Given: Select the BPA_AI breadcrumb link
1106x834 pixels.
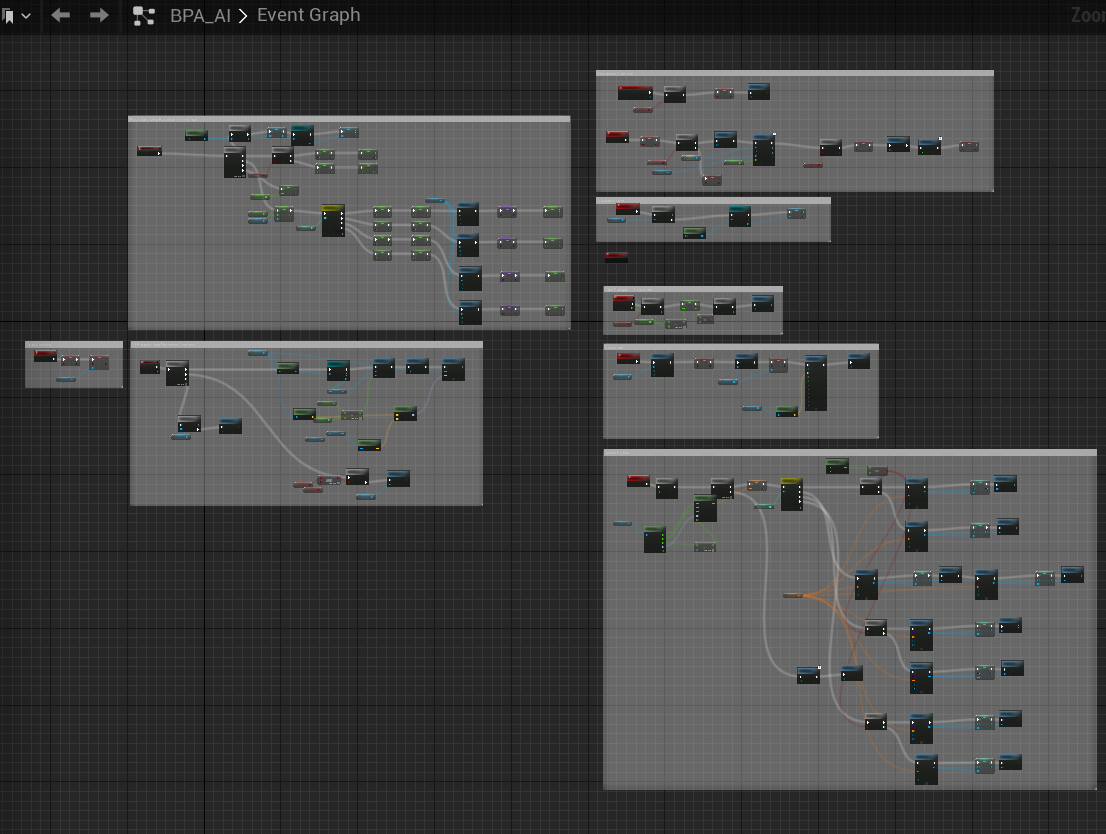Looking at the screenshot, I should (200, 16).
